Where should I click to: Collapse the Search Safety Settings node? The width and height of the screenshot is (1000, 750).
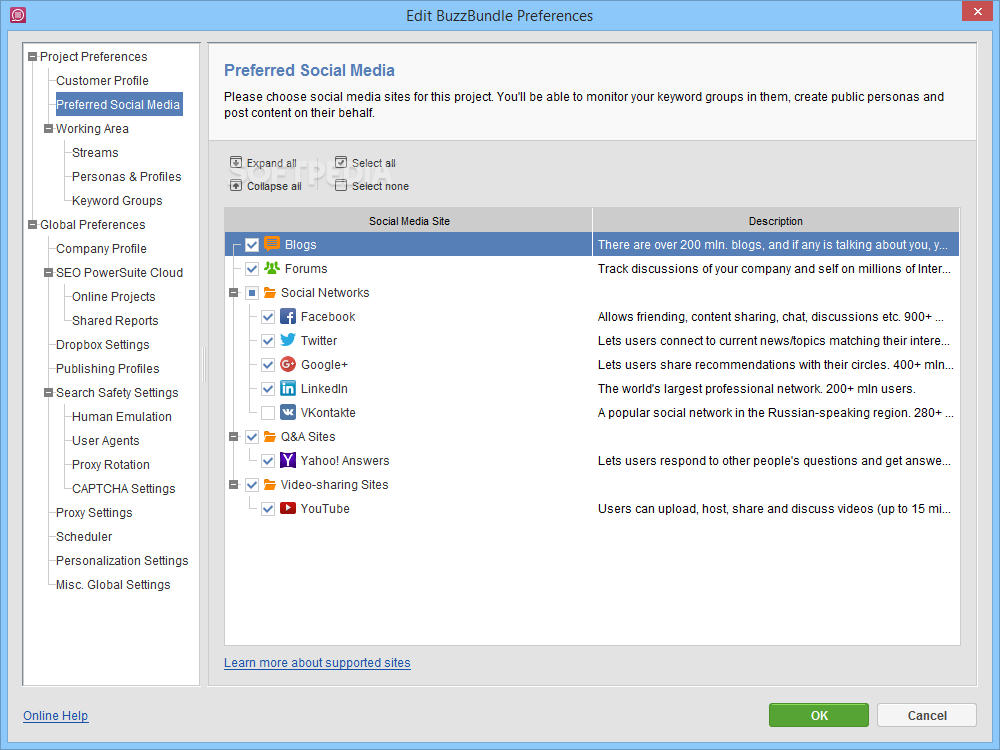[x=48, y=392]
